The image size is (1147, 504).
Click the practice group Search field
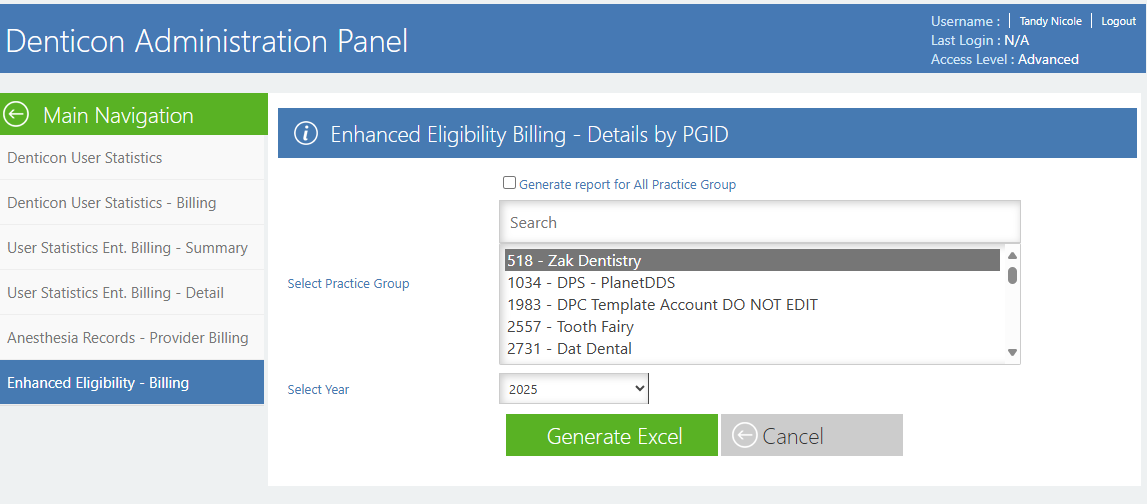(759, 222)
